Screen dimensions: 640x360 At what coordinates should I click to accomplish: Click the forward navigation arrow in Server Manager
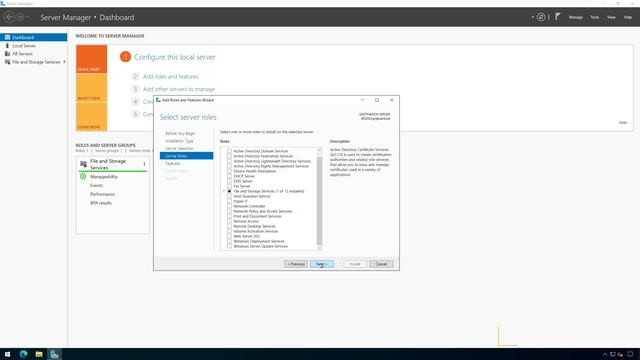(19, 17)
